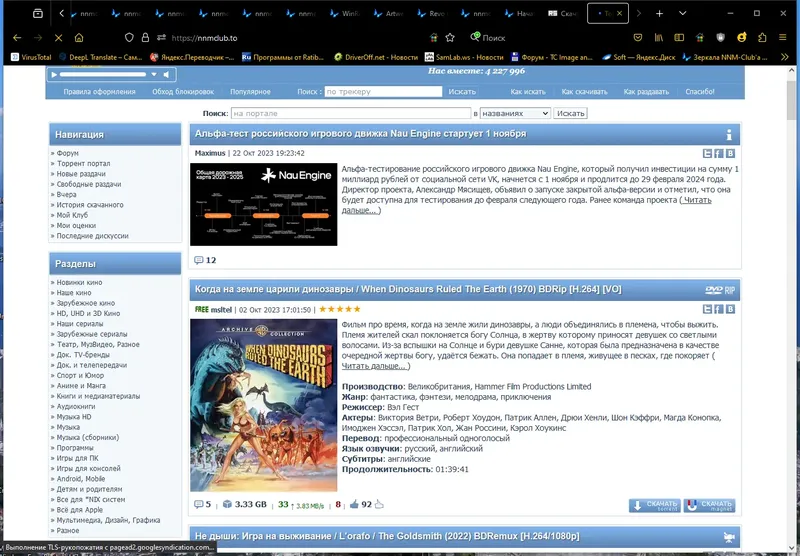
Task: Click the 'по трекеру' search field
Action: [x=383, y=91]
